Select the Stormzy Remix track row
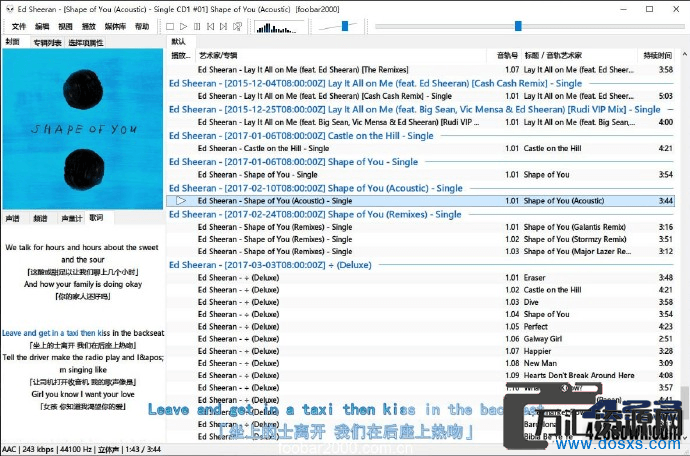 420,239
